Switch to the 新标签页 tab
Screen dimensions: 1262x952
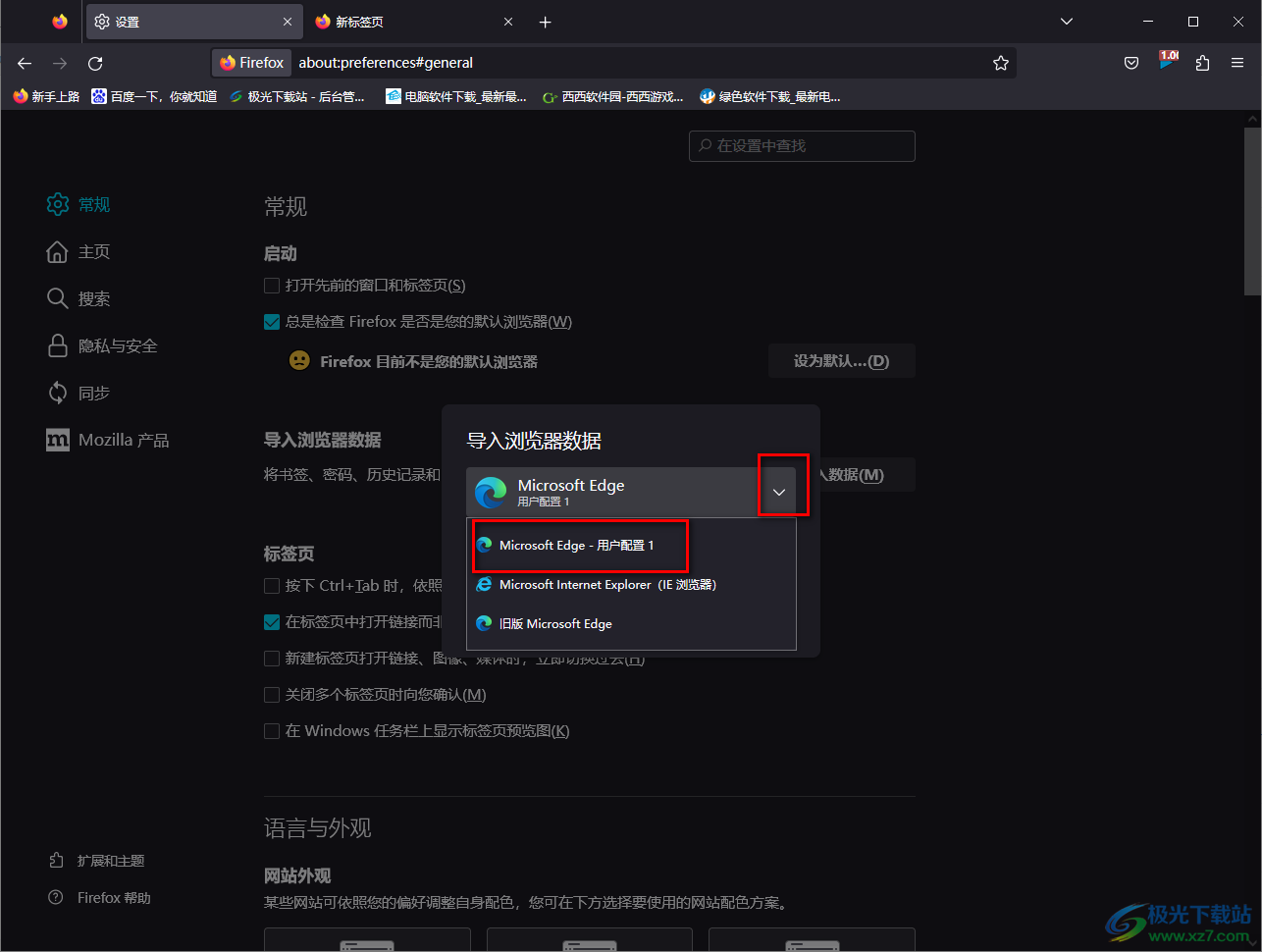coord(416,22)
